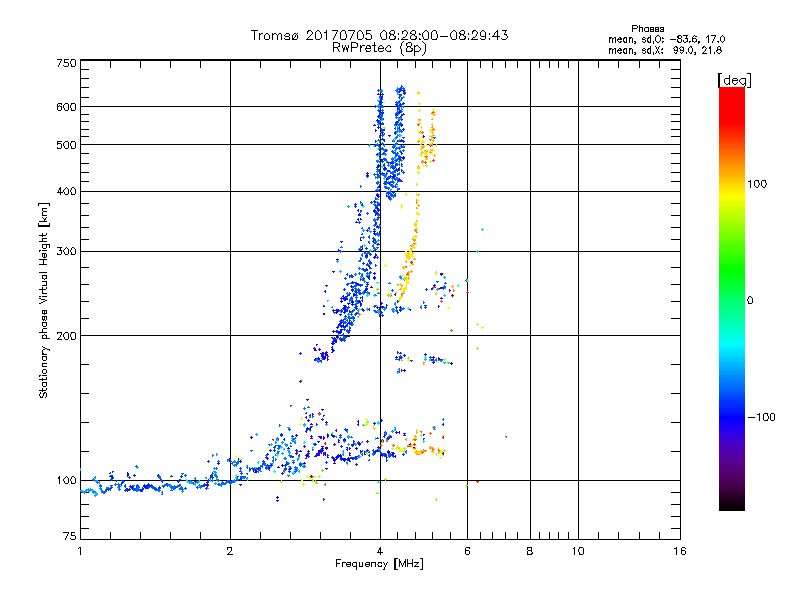Click the '[deg]' colorbar unit label
The height and width of the screenshot is (600, 800).
pyautogui.click(x=734, y=80)
